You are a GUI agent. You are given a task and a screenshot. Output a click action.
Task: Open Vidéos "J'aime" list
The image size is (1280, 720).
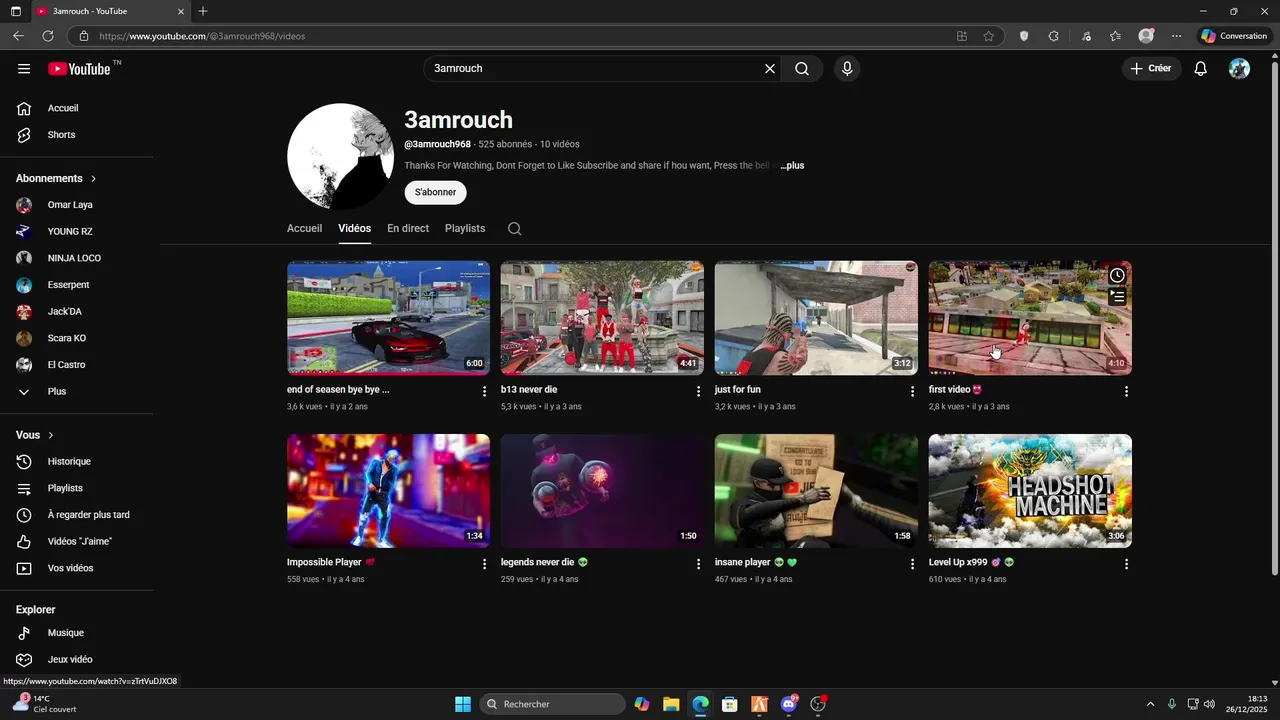click(x=77, y=542)
